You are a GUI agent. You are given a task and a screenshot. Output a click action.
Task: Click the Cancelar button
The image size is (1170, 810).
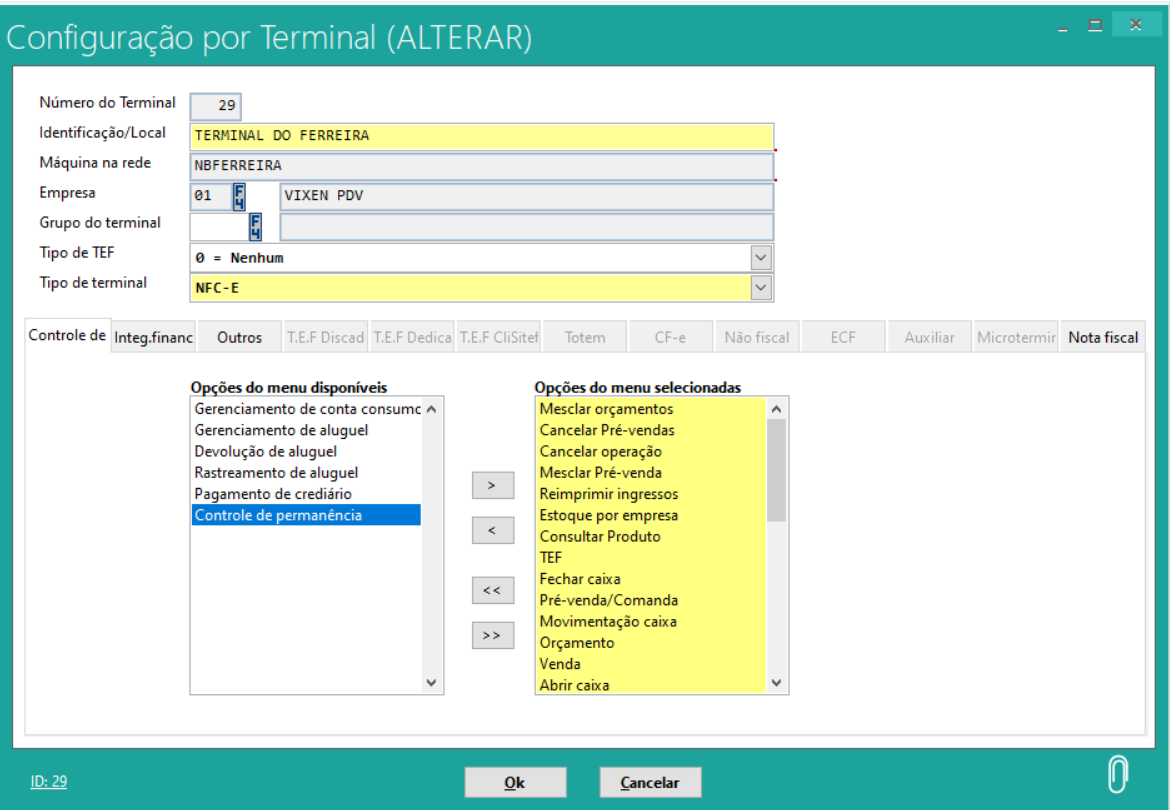point(650,783)
